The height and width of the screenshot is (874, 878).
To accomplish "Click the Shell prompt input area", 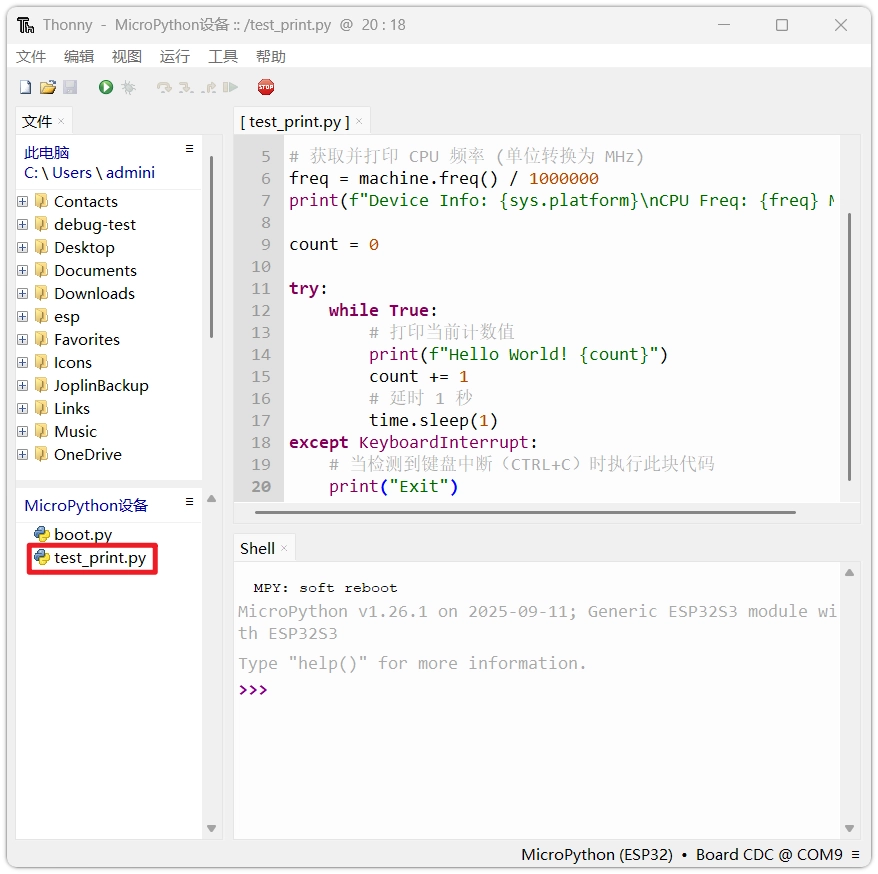I will point(540,690).
